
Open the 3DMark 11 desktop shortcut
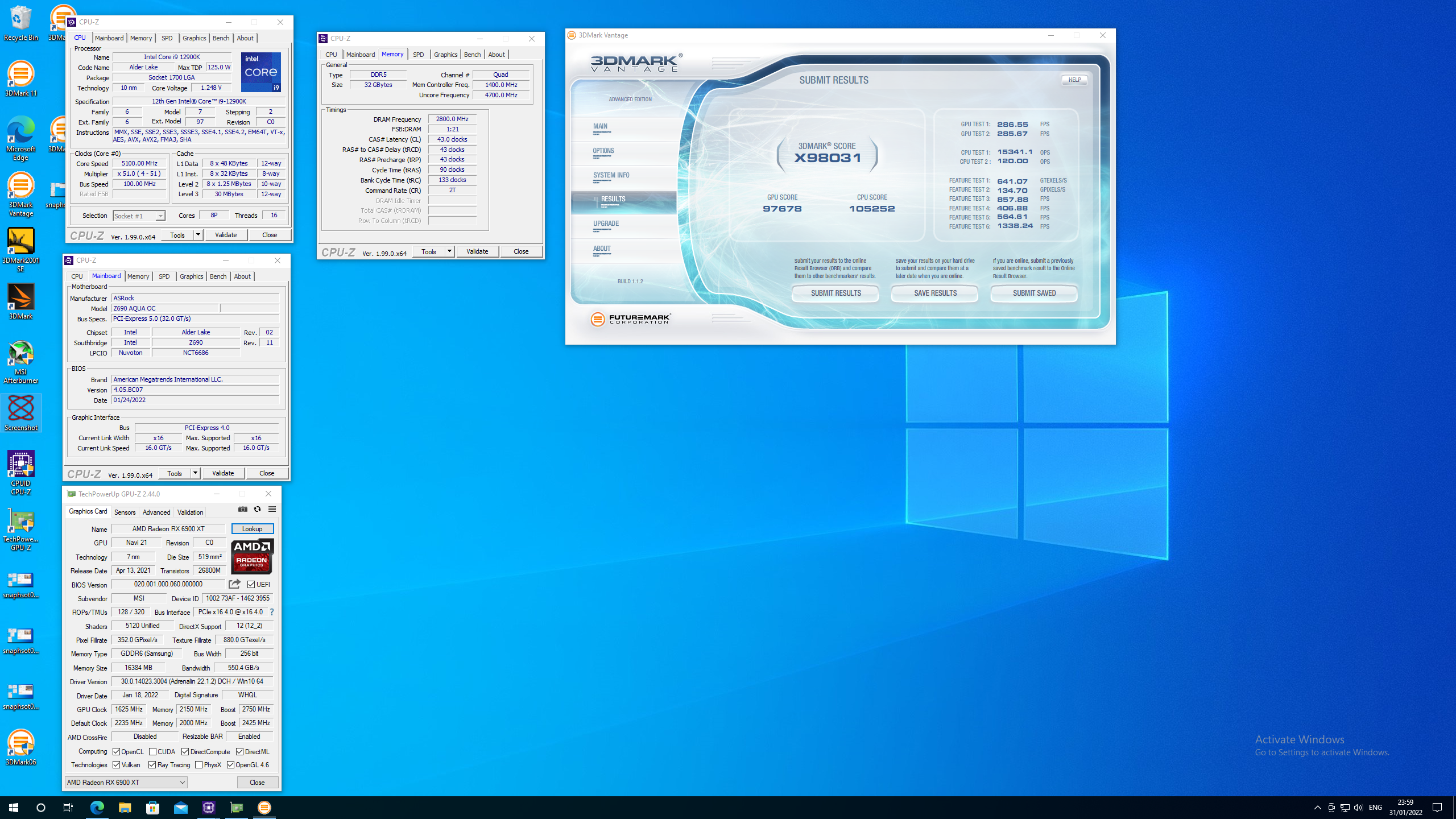tap(20, 78)
